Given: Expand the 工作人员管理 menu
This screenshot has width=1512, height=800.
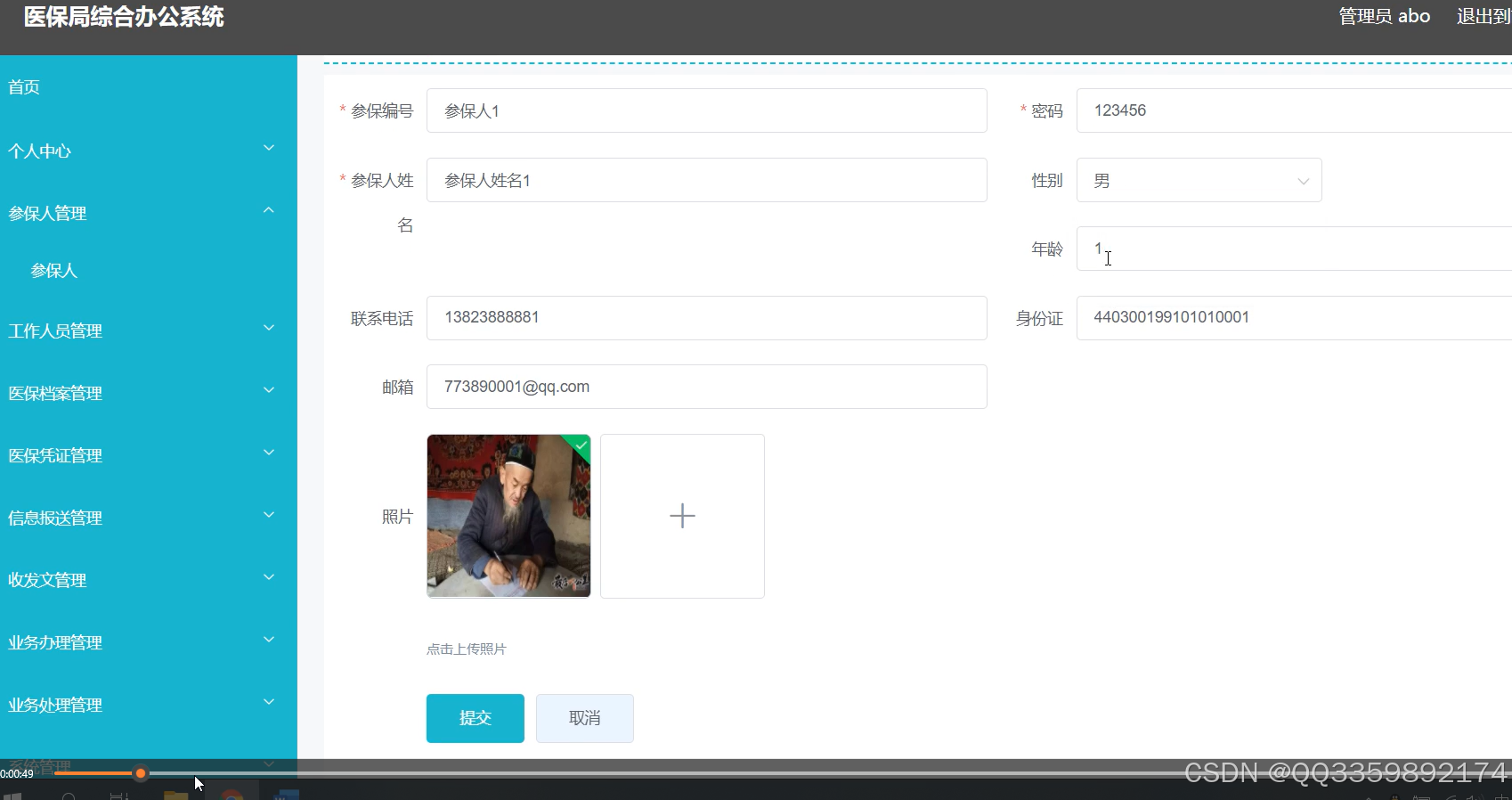Looking at the screenshot, I should 148,331.
